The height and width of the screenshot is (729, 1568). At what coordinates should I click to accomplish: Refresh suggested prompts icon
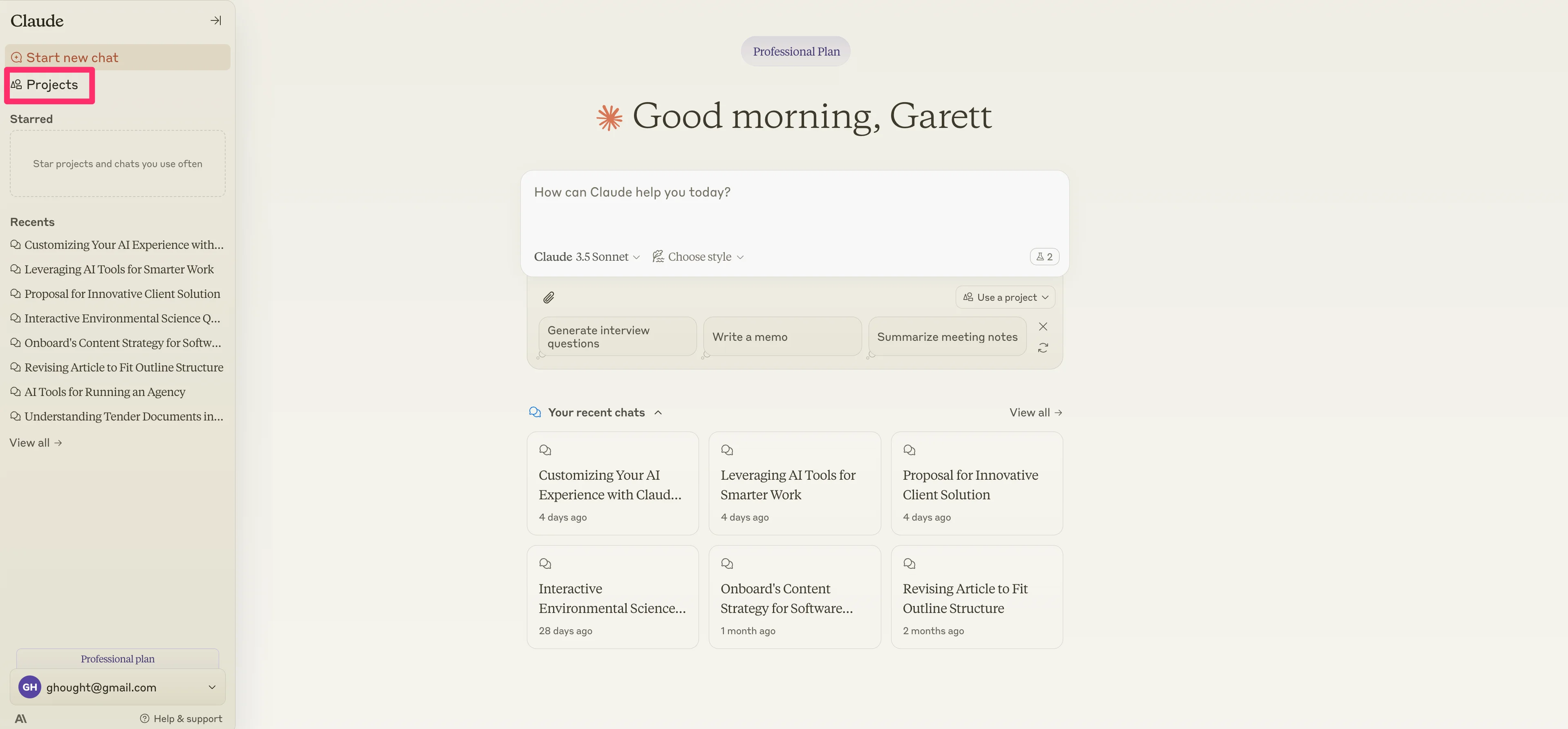1043,348
